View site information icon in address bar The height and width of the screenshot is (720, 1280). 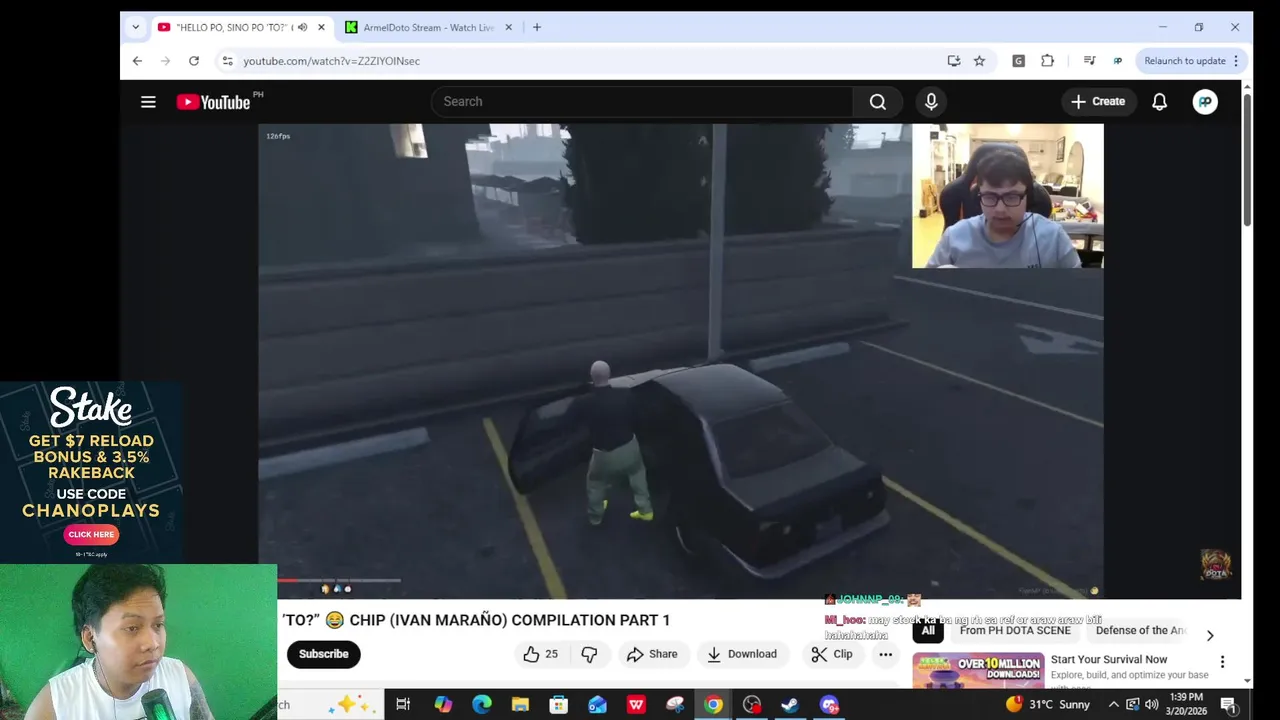(228, 61)
